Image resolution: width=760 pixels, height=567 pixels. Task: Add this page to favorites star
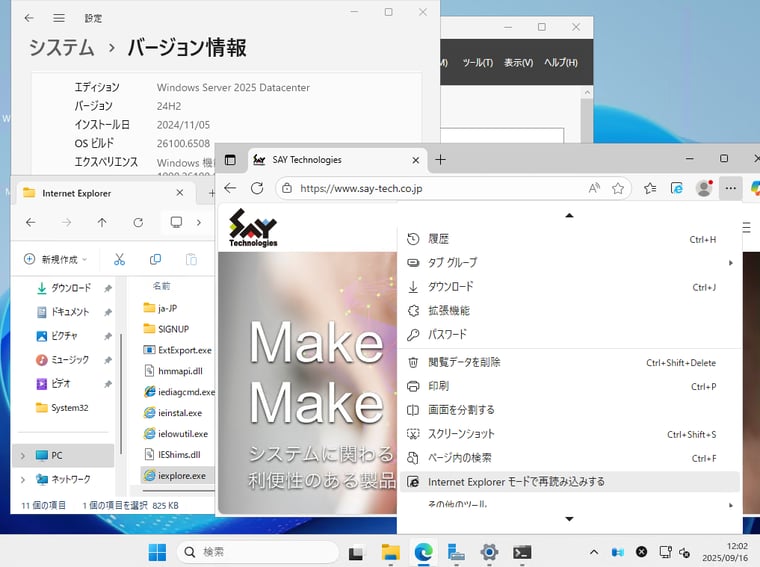click(618, 188)
